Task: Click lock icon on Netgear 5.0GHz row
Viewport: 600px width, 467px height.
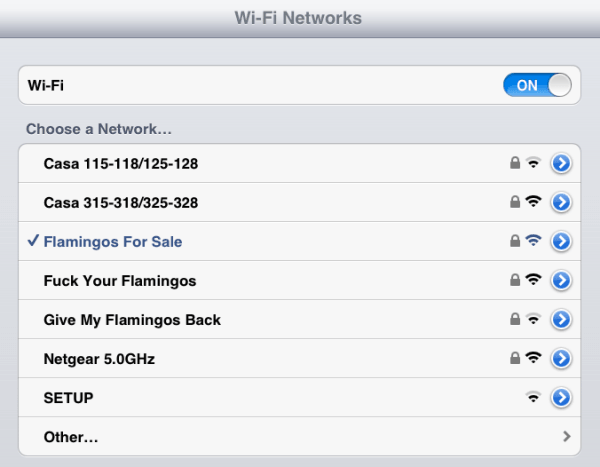Action: point(515,358)
